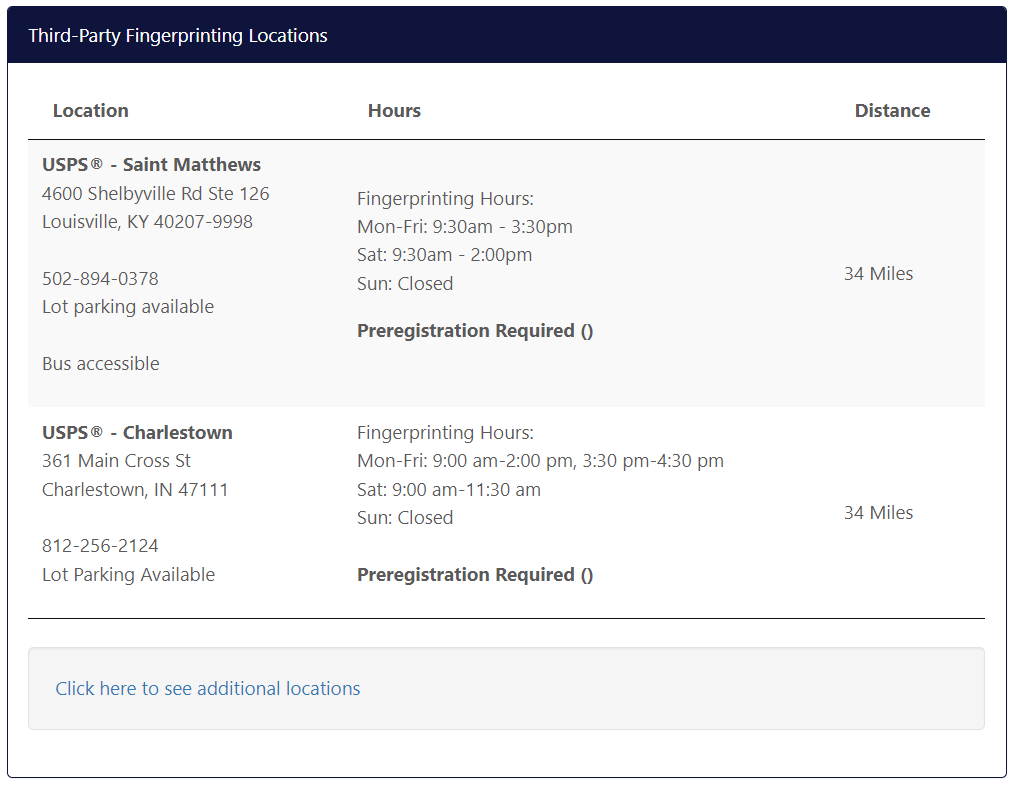Image resolution: width=1014 pixels, height=789 pixels.
Task: Click the Hours column header
Action: click(394, 111)
